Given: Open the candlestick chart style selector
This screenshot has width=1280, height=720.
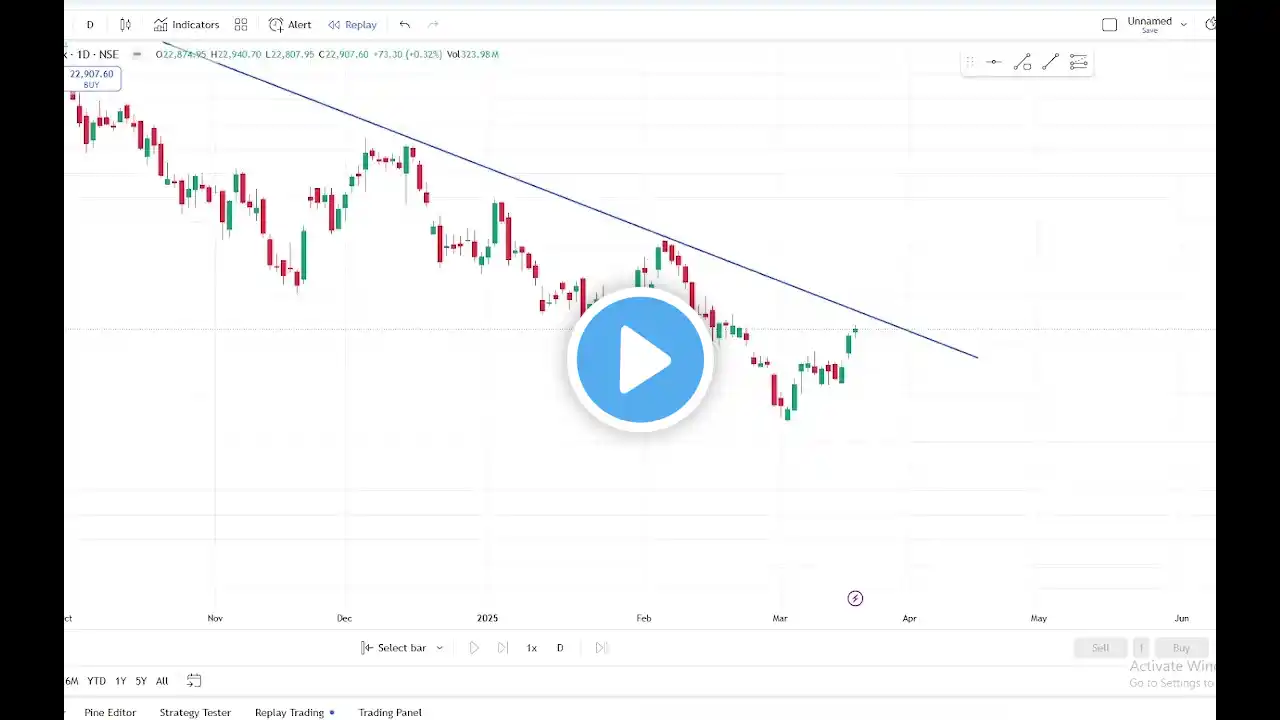Looking at the screenshot, I should click(125, 24).
